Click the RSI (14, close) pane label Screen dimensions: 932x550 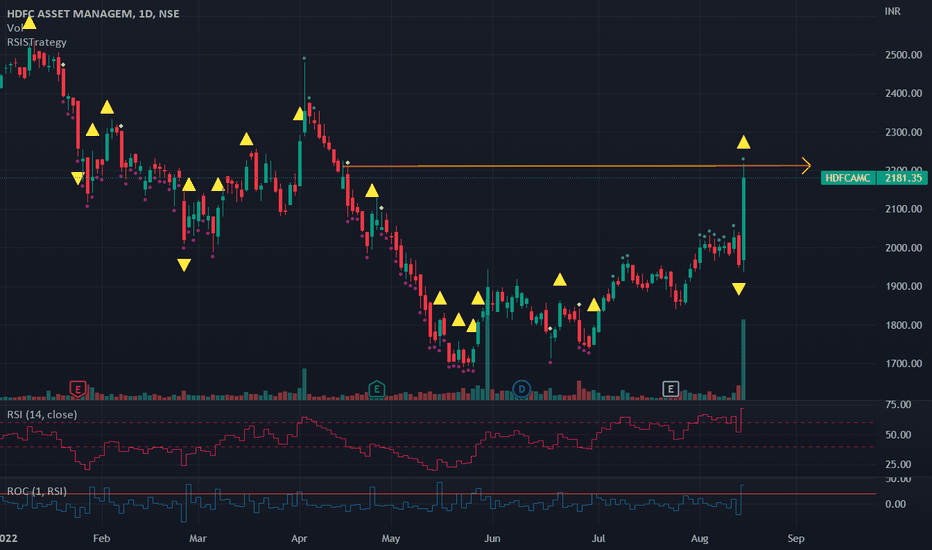pyautogui.click(x=42, y=414)
